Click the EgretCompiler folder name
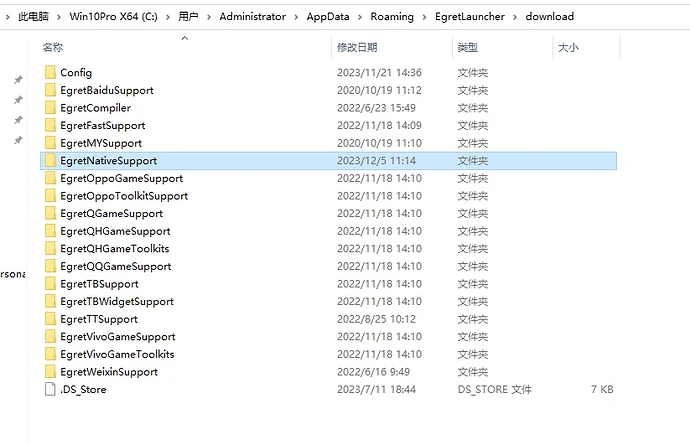The image size is (690, 445). tap(95, 108)
